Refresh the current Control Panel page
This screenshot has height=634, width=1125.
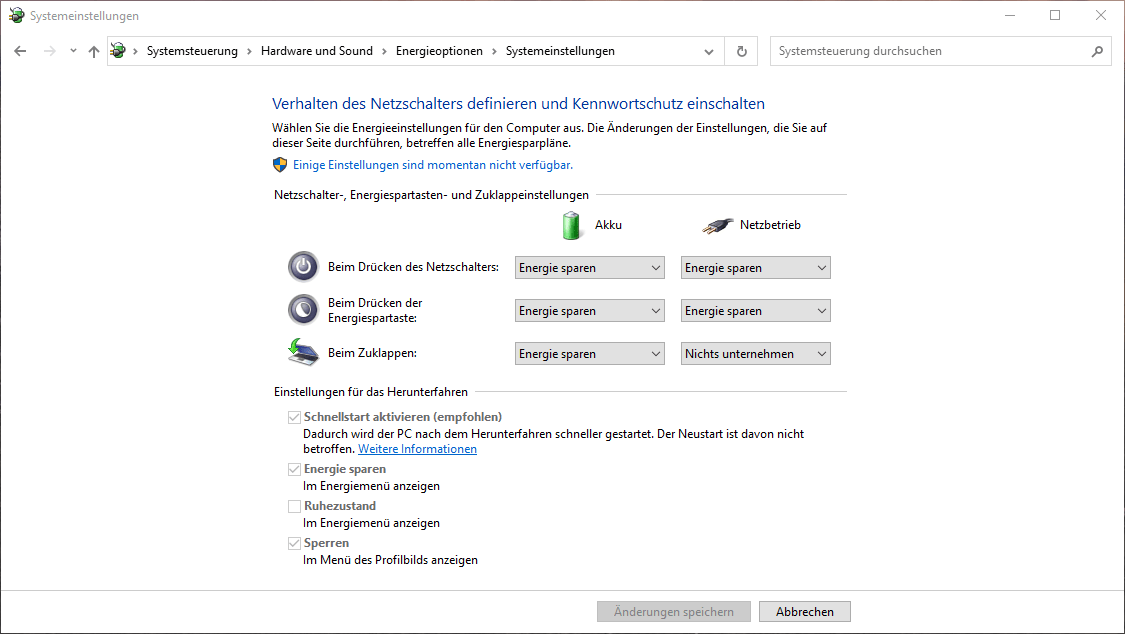(741, 51)
